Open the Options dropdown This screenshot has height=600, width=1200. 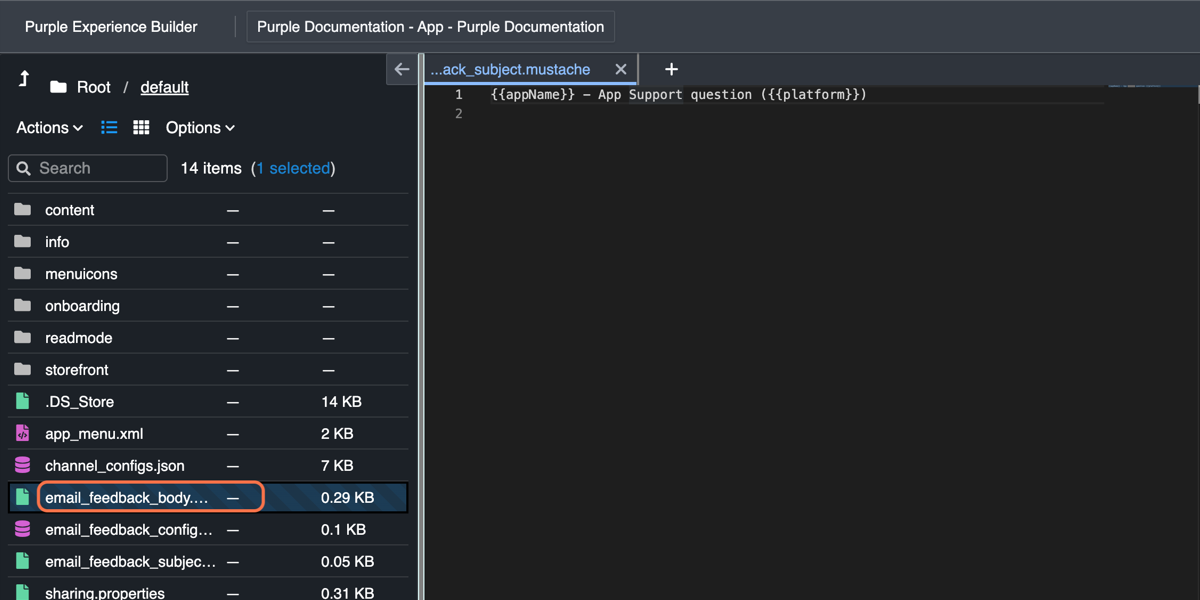tap(200, 127)
